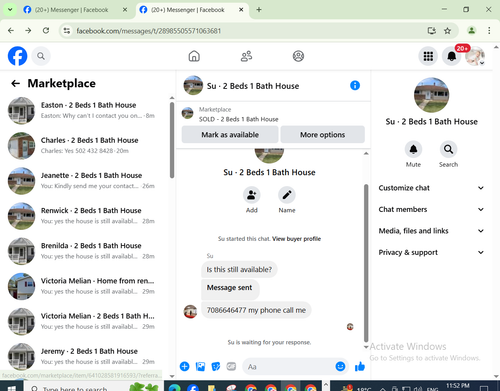This screenshot has height=391, width=500.
Task: Open the Facebook menu grid icon
Action: pos(428,56)
